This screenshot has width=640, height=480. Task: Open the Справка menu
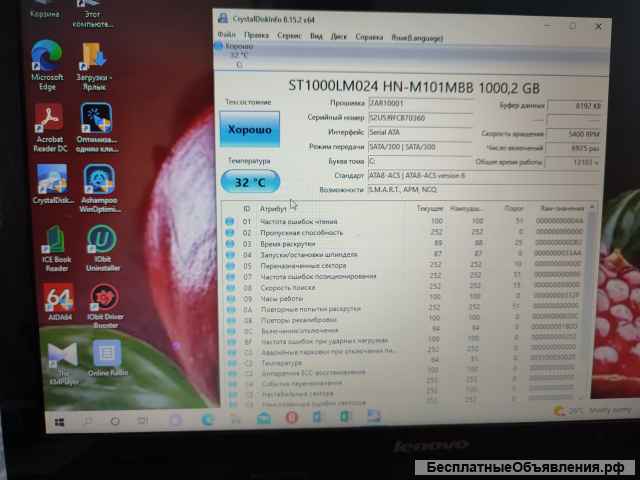(369, 37)
